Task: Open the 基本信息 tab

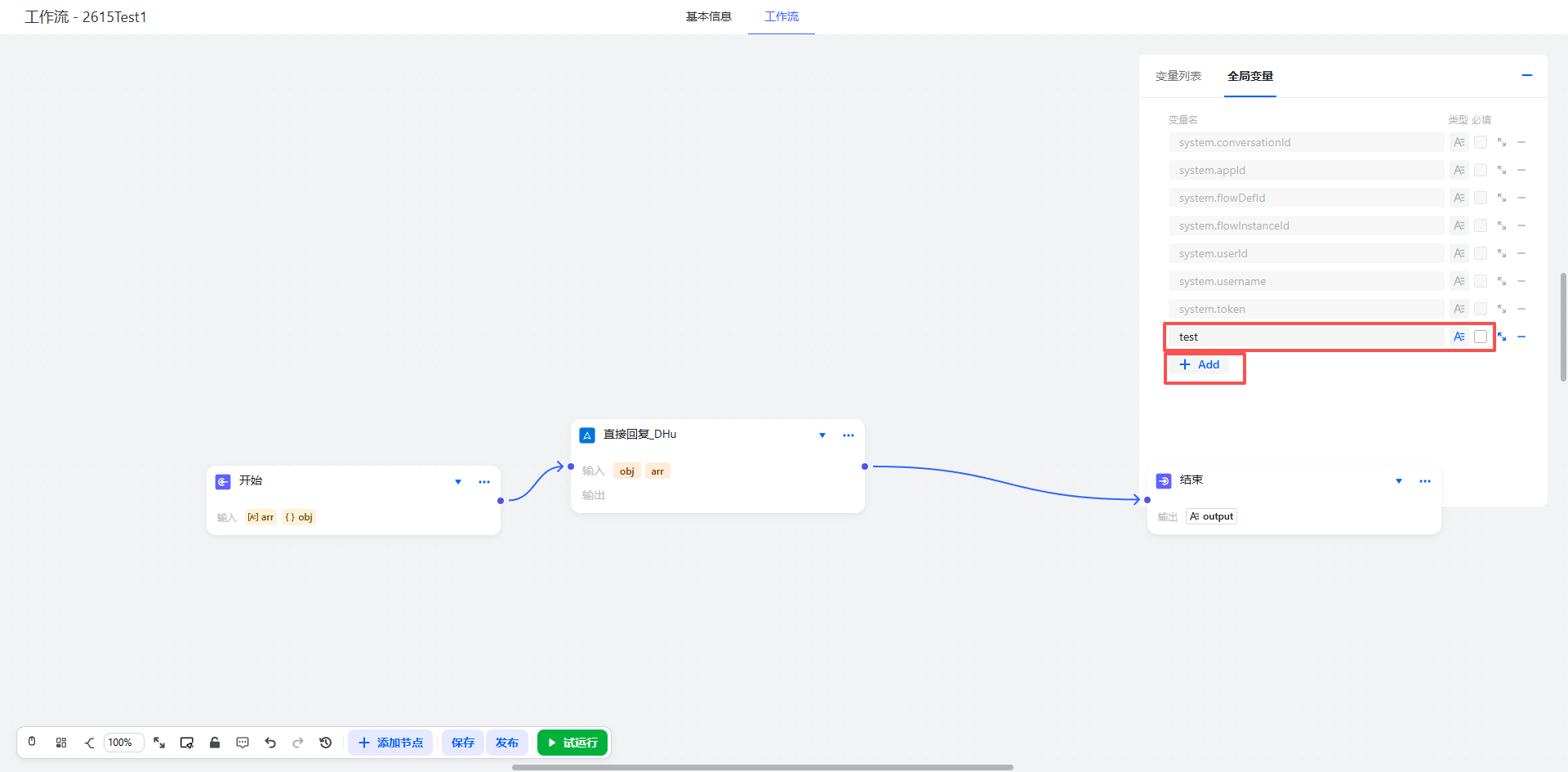Action: coord(708,16)
